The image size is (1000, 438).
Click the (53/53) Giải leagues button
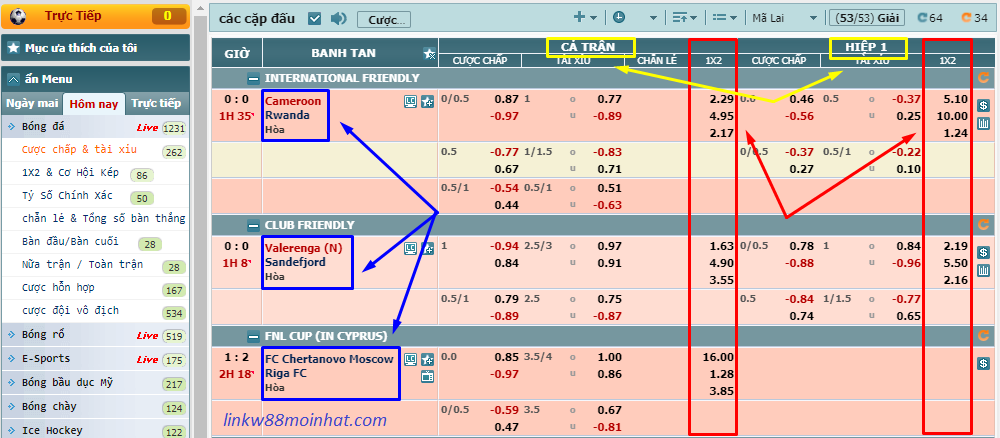pyautogui.click(x=867, y=18)
